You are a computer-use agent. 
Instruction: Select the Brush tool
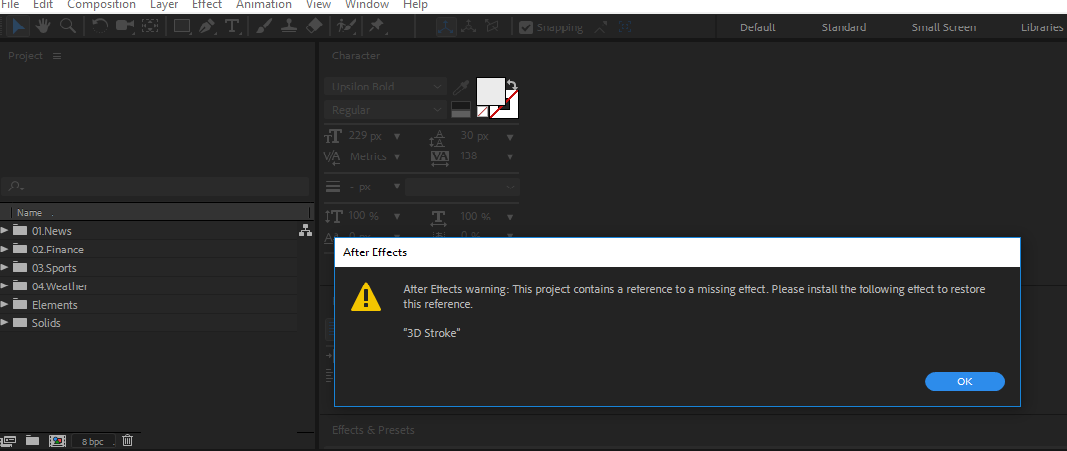(264, 27)
